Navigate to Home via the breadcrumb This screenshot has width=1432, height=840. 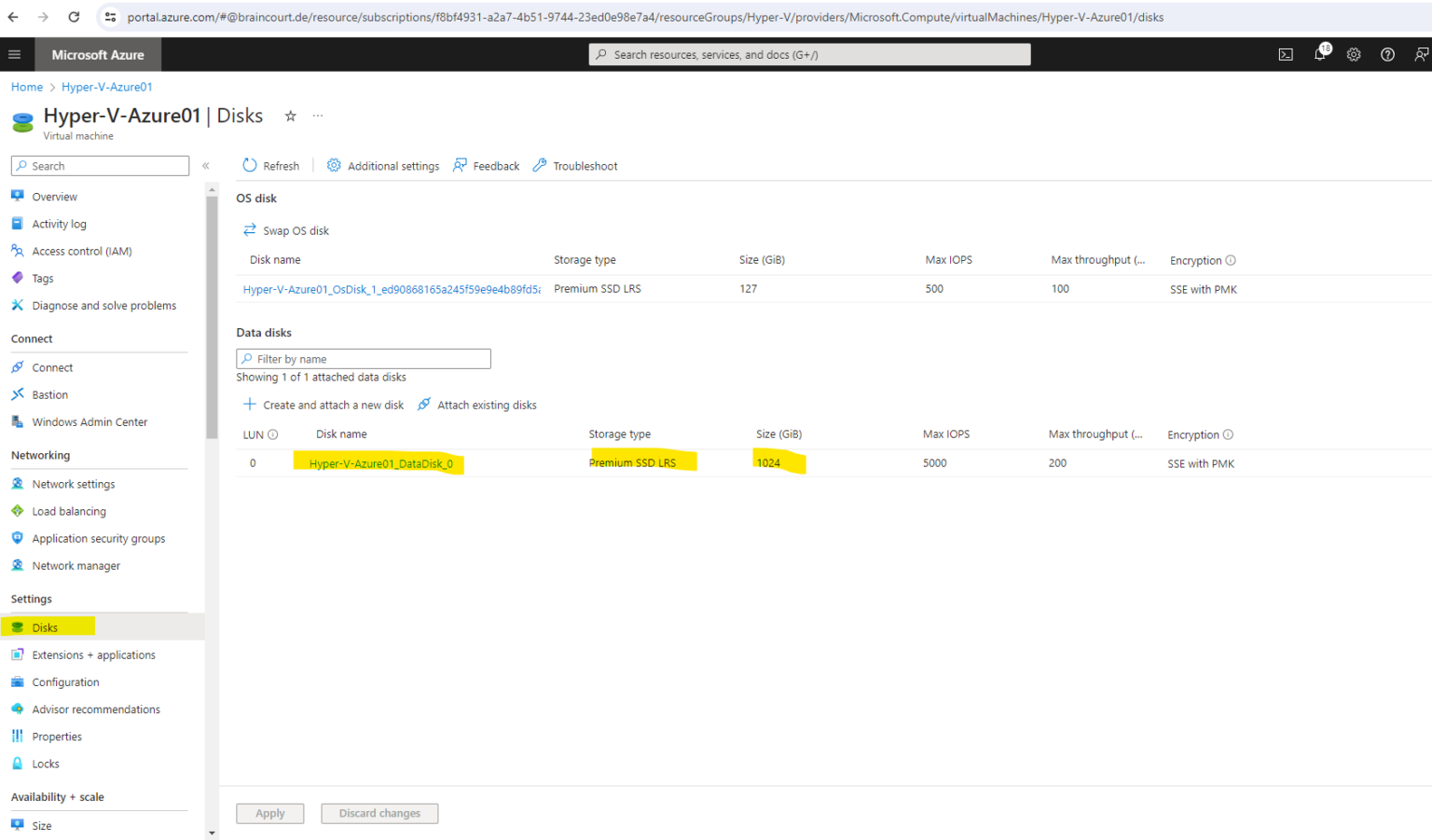(x=26, y=87)
